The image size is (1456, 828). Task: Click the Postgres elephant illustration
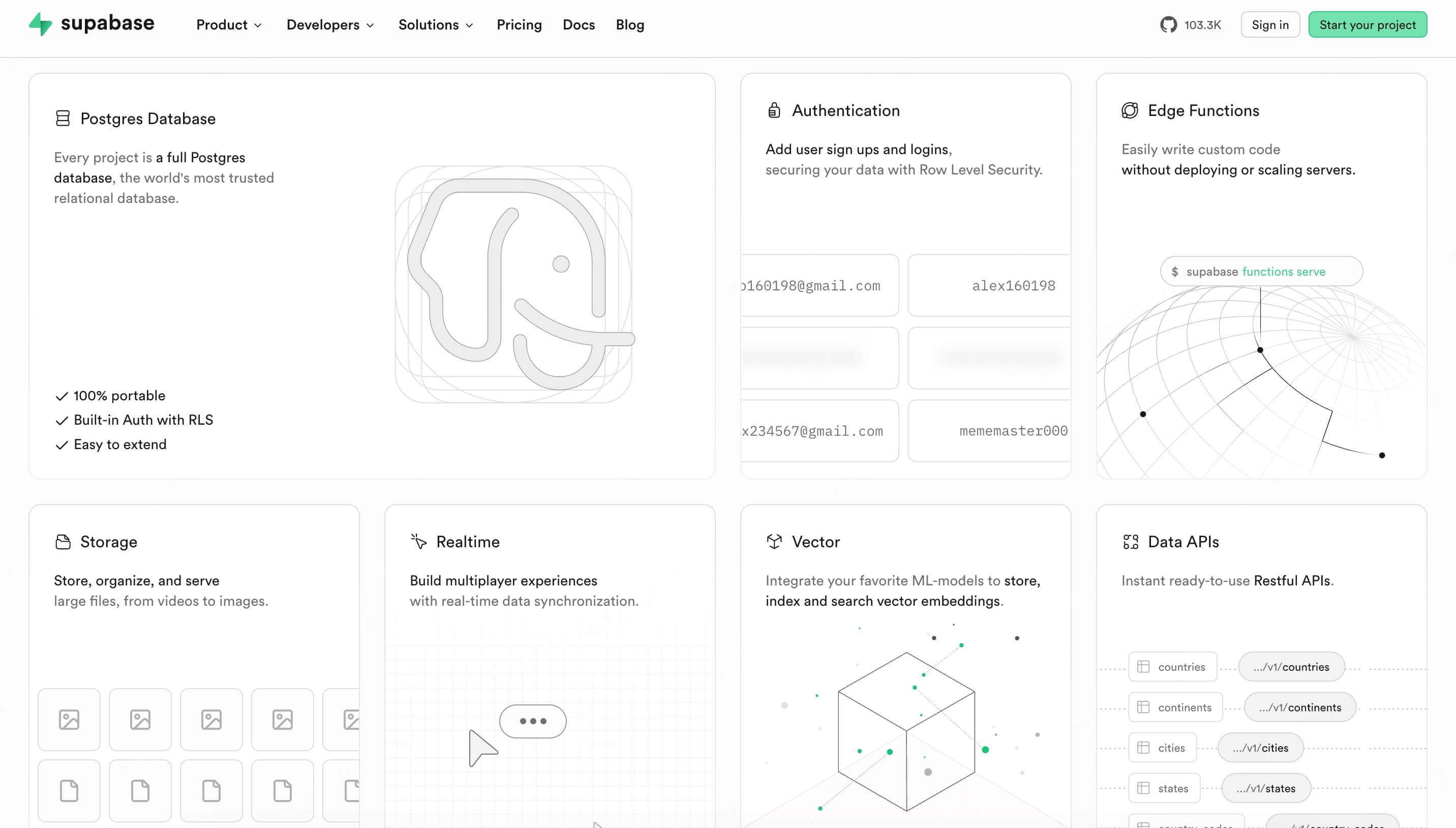(514, 284)
